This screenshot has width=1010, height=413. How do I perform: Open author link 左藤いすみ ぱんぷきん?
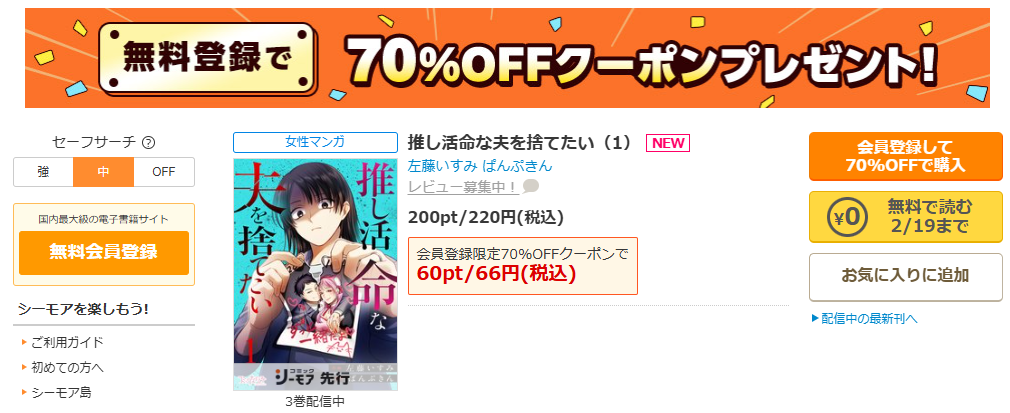point(481,166)
